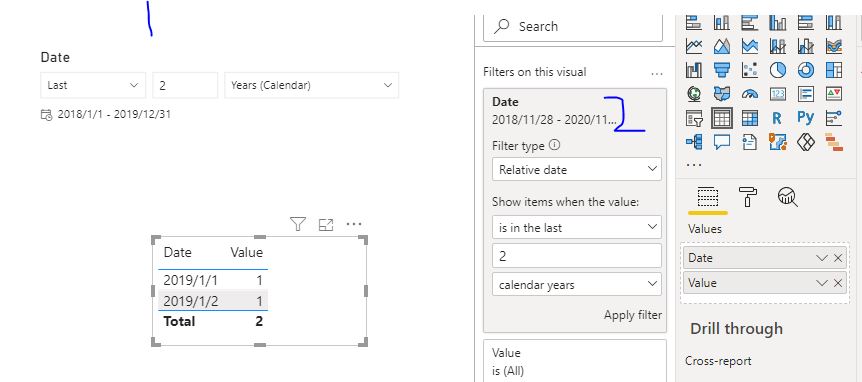Open the 'Filters on this visual' ellipsis menu

coord(656,73)
